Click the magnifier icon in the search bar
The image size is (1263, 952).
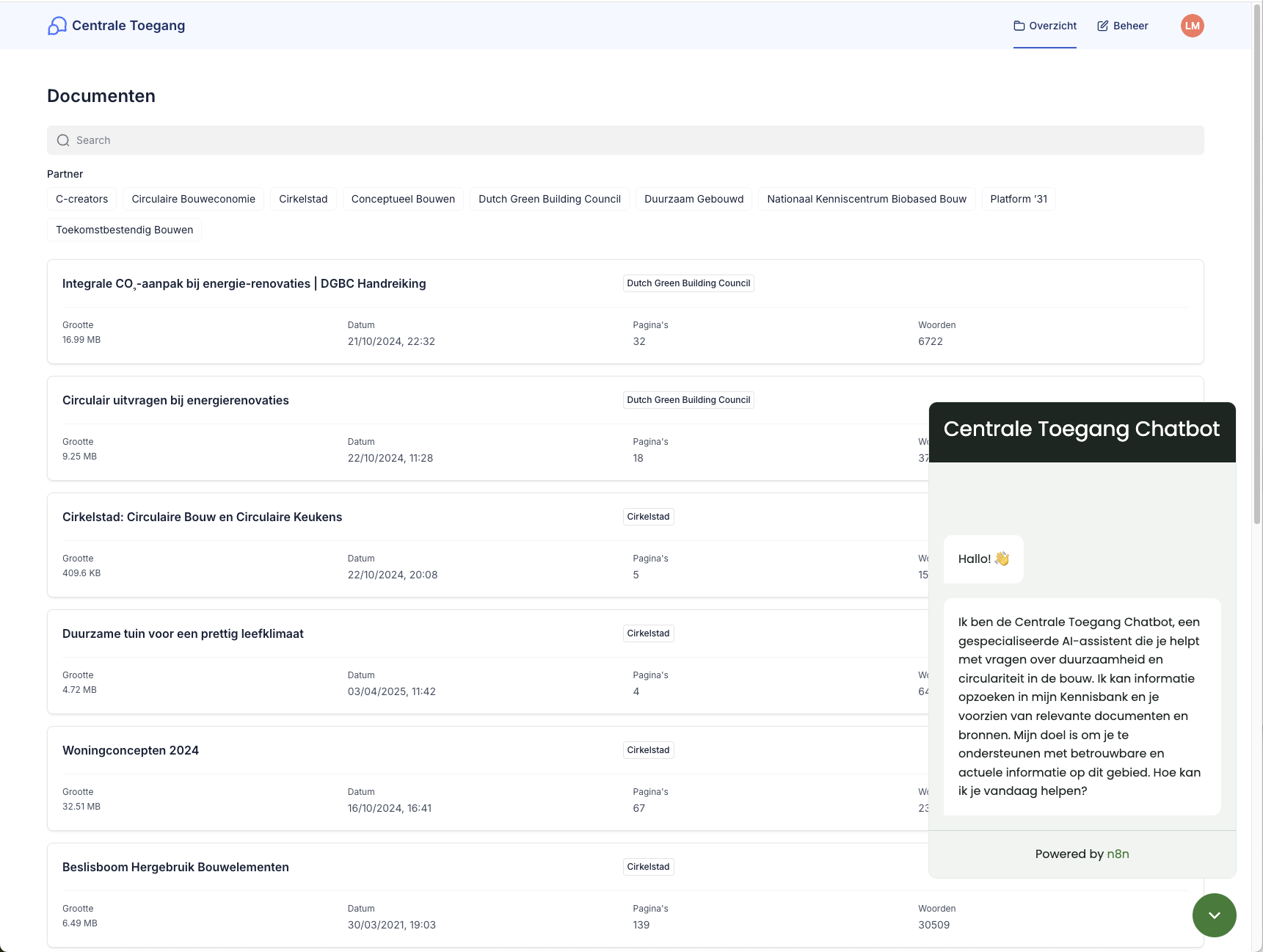point(62,139)
